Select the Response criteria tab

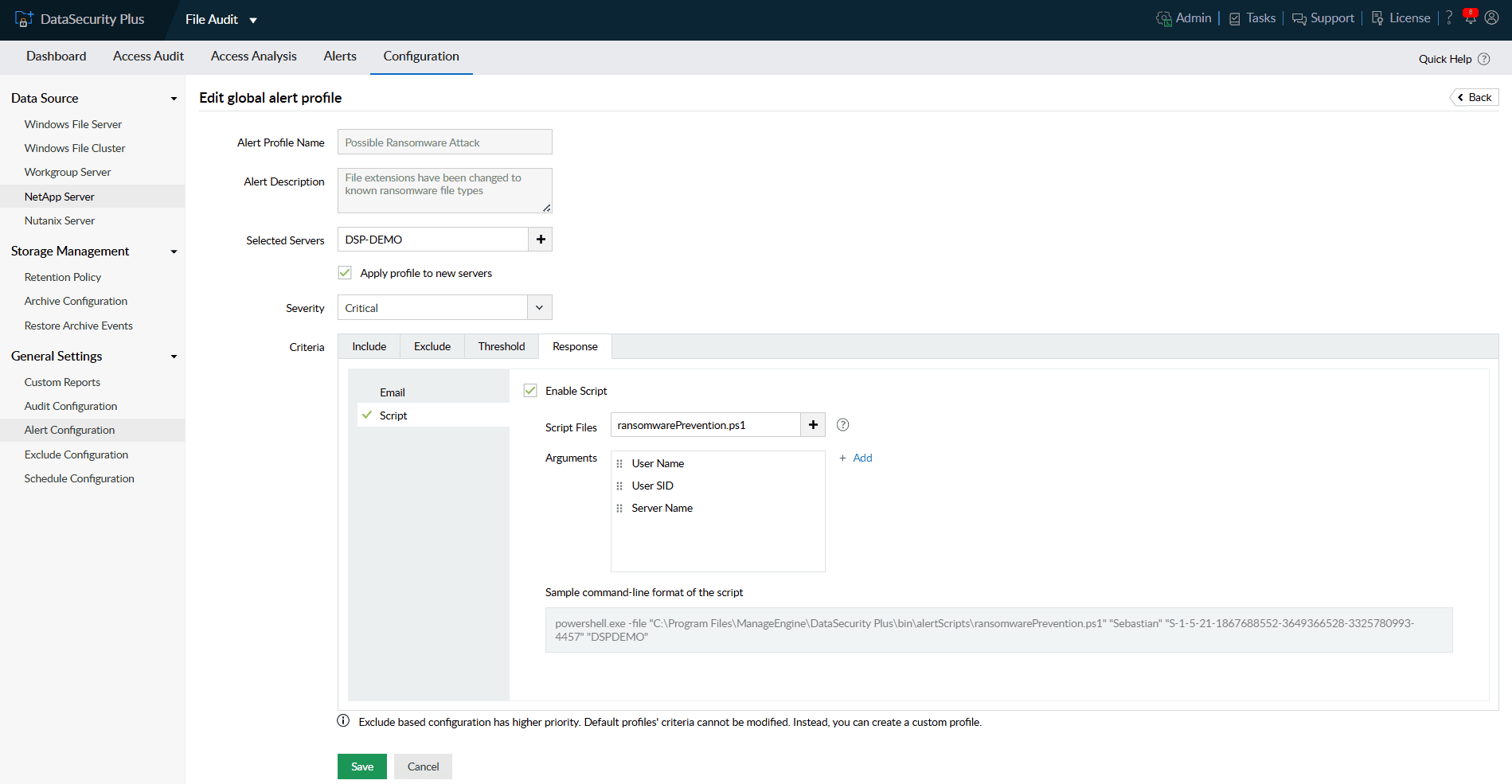[575, 346]
